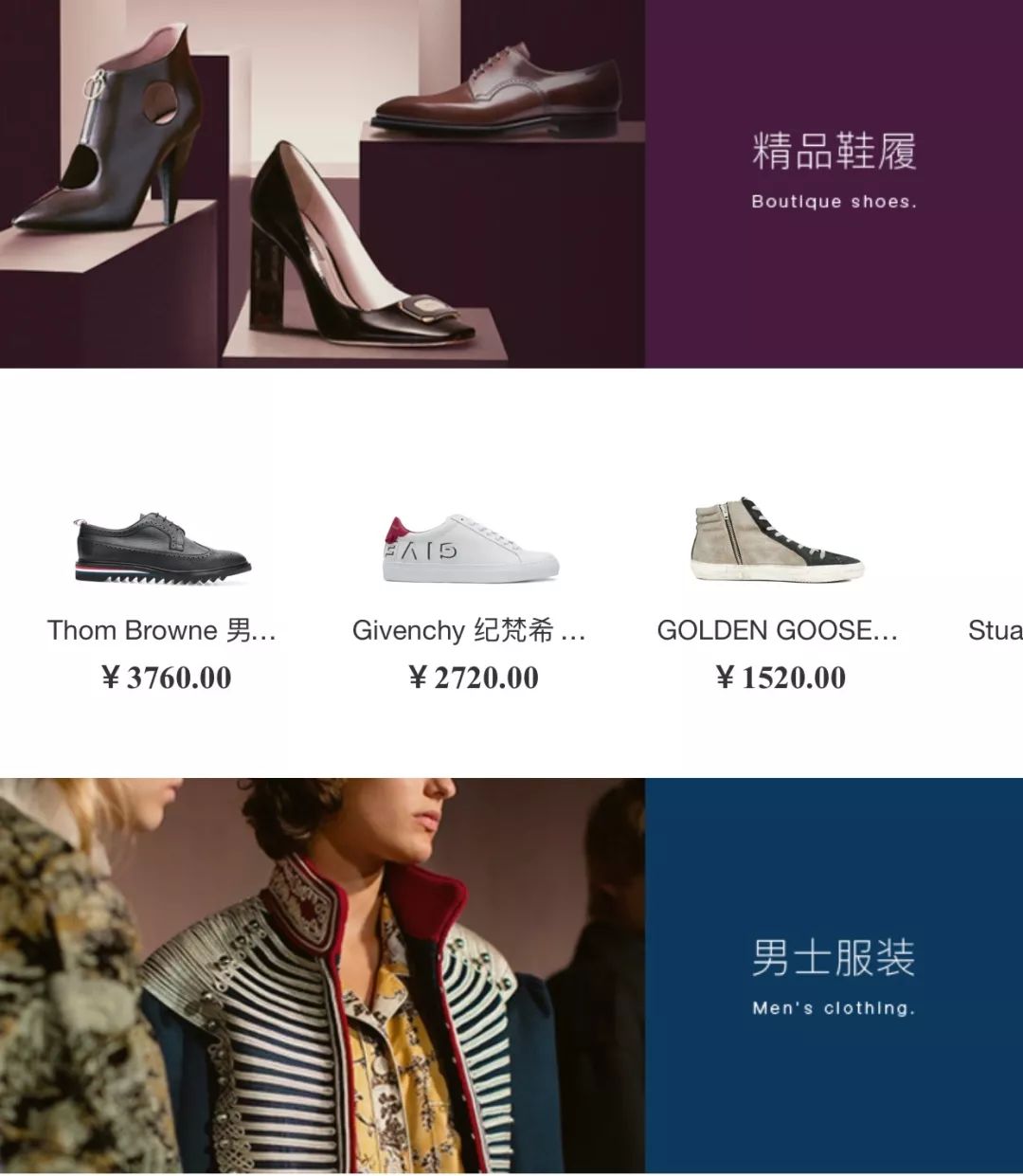The height and width of the screenshot is (1176, 1023).
Task: Tap the navy men's clothing banner panel
Action: click(x=835, y=976)
